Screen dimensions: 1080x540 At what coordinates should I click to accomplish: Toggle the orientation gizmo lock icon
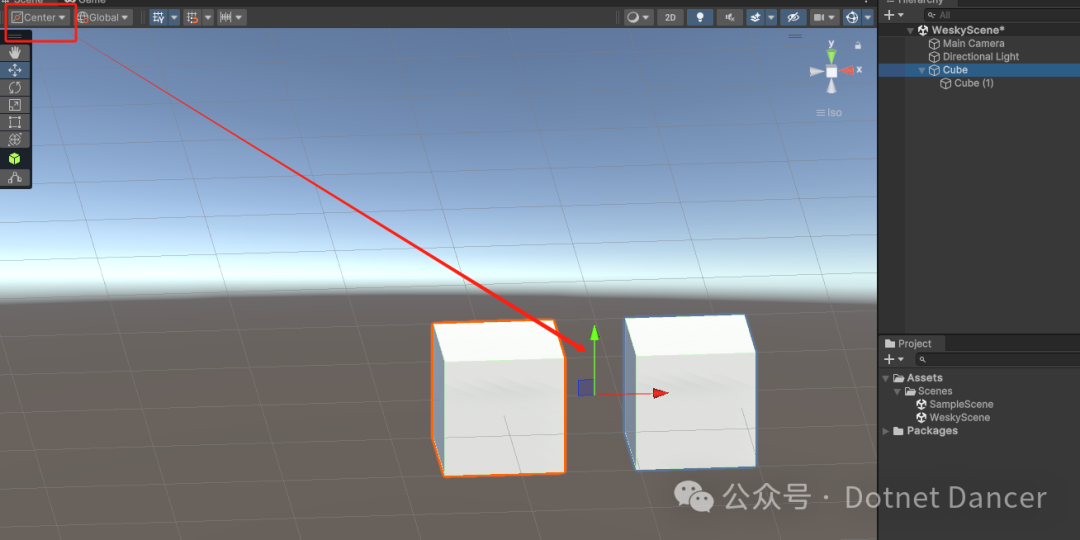tap(858, 45)
